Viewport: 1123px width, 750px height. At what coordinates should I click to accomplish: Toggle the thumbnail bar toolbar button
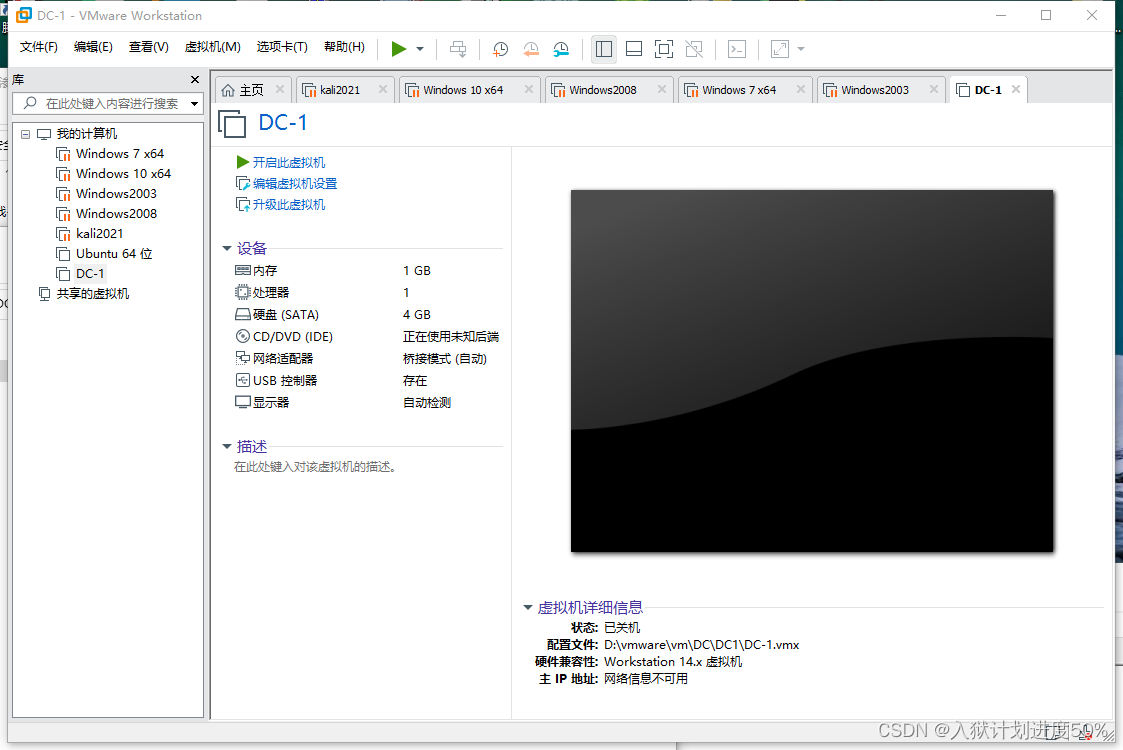coord(633,48)
